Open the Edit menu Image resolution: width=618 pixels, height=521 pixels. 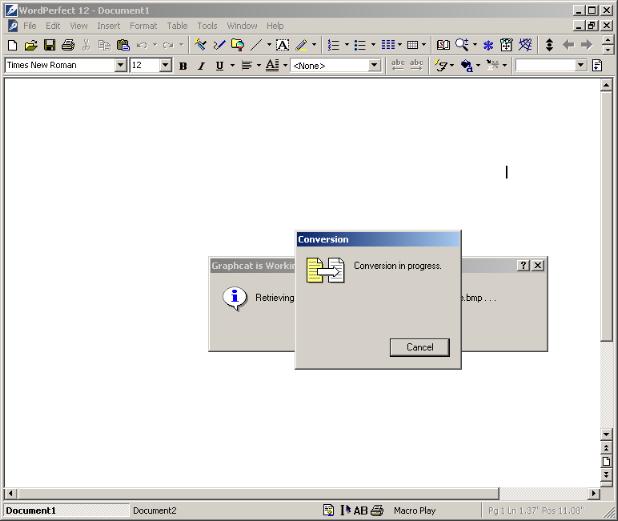pyautogui.click(x=53, y=26)
